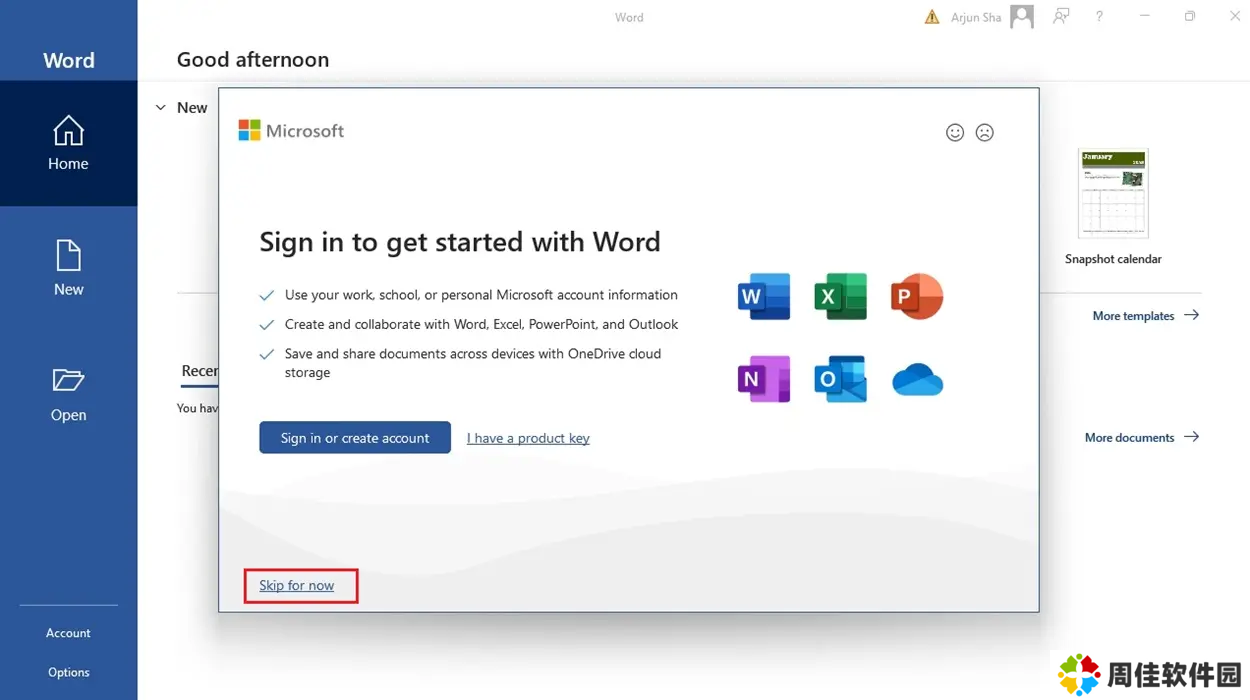This screenshot has width=1250, height=700.
Task: Close the Word window
Action: (x=1235, y=16)
